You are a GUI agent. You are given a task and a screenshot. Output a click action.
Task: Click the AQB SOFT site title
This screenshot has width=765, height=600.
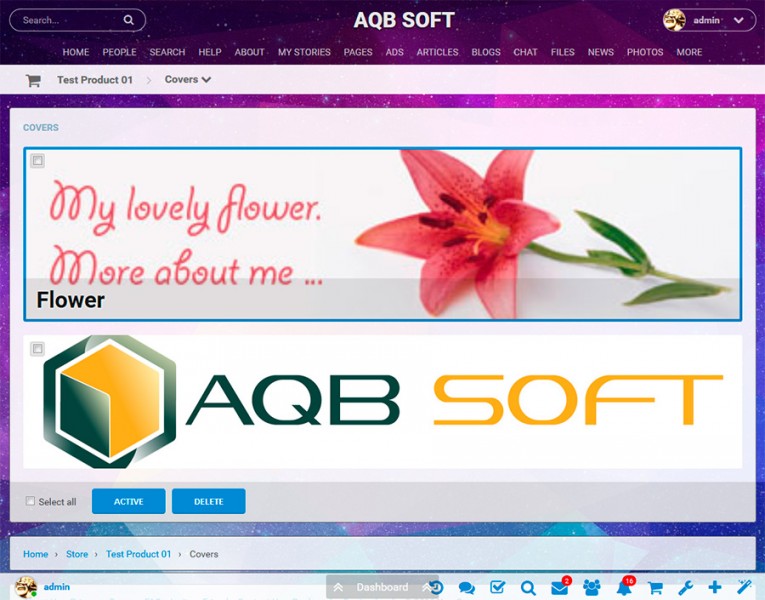[x=404, y=20]
